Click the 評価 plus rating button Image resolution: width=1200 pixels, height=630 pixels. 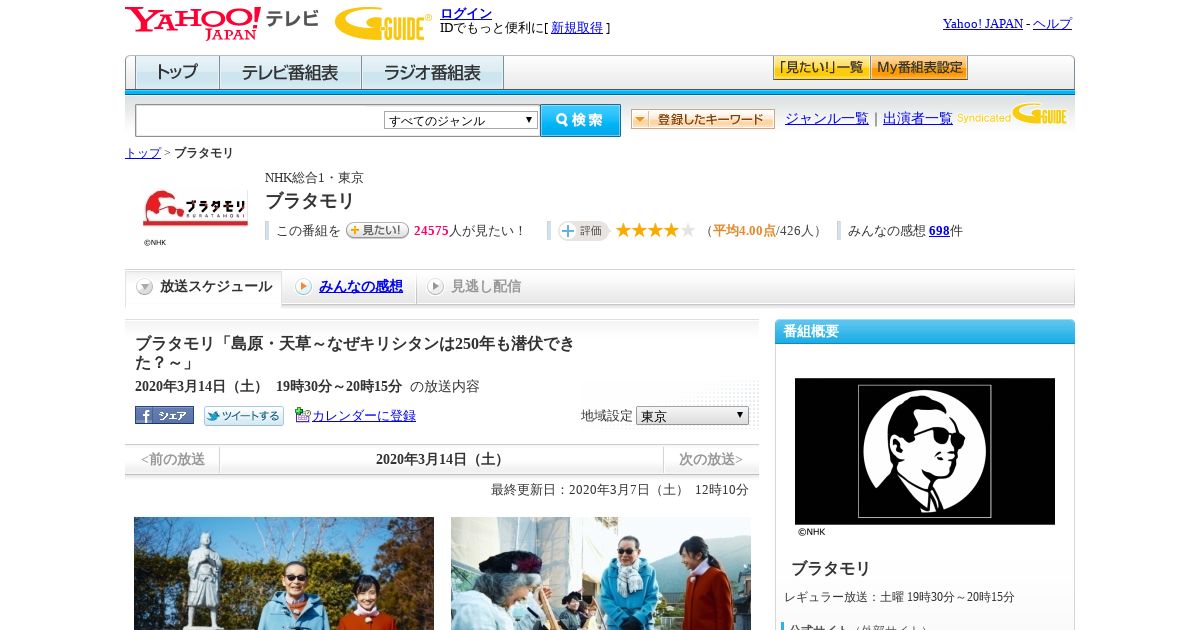click(583, 231)
